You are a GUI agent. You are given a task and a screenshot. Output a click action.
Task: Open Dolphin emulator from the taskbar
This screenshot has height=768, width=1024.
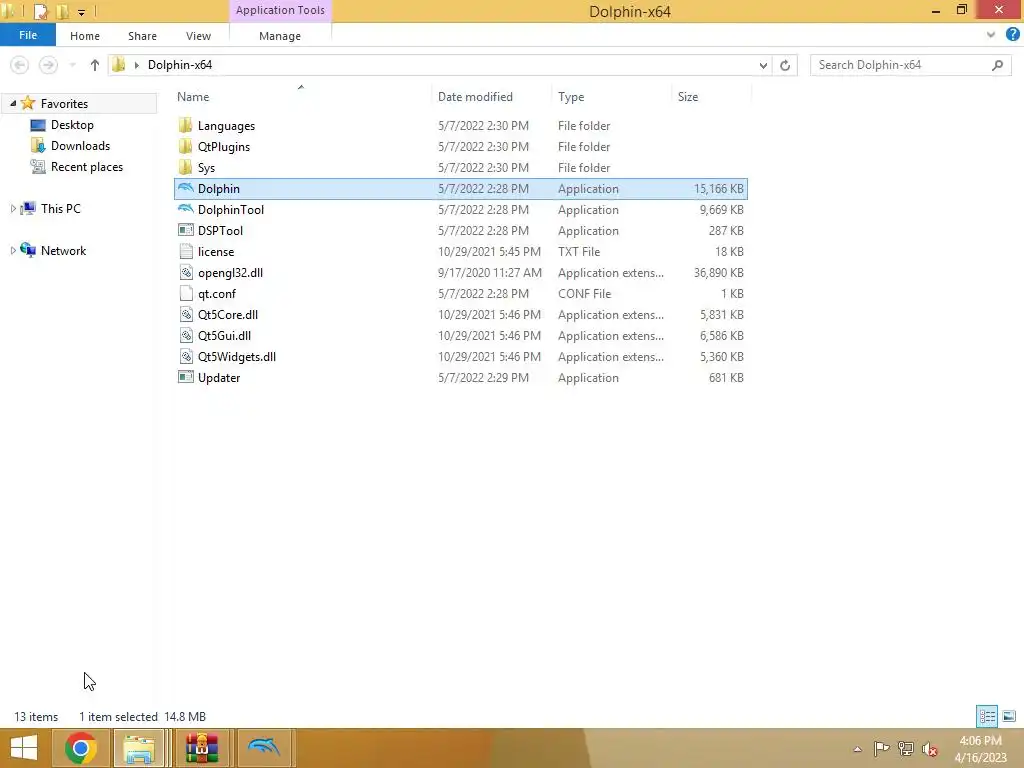tap(264, 748)
